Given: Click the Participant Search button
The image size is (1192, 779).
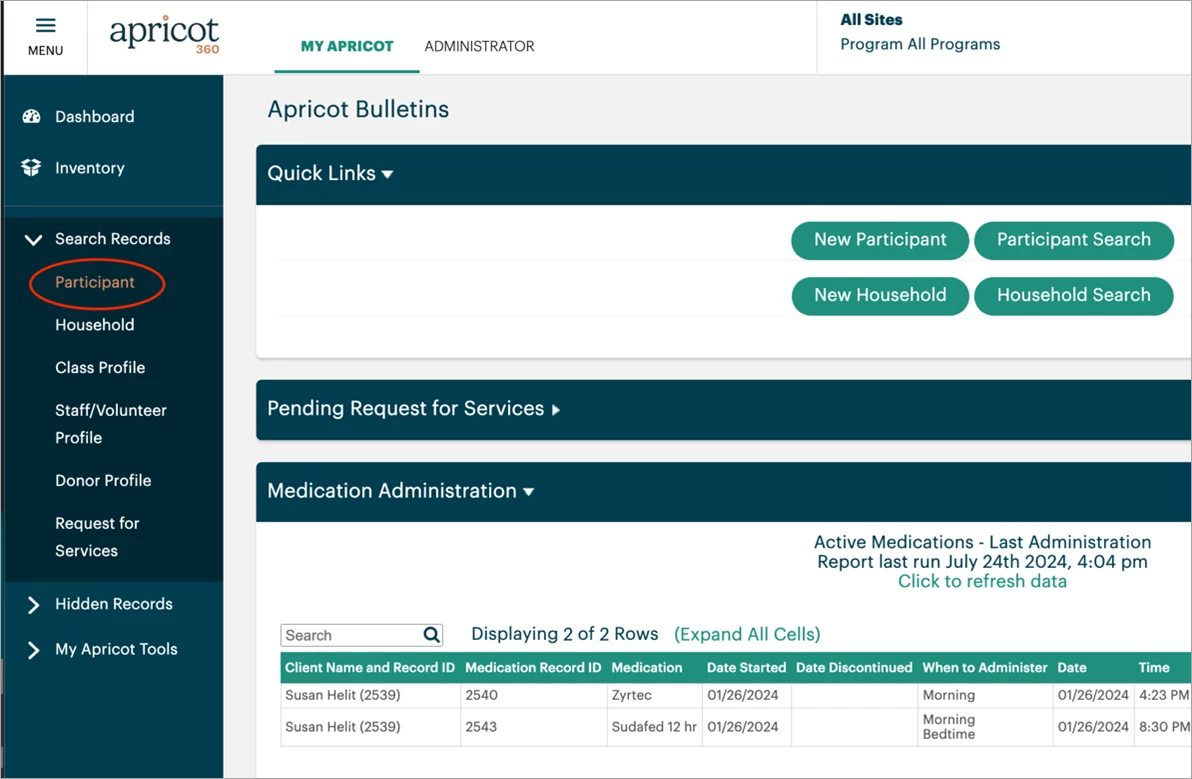Looking at the screenshot, I should pyautogui.click(x=1073, y=240).
